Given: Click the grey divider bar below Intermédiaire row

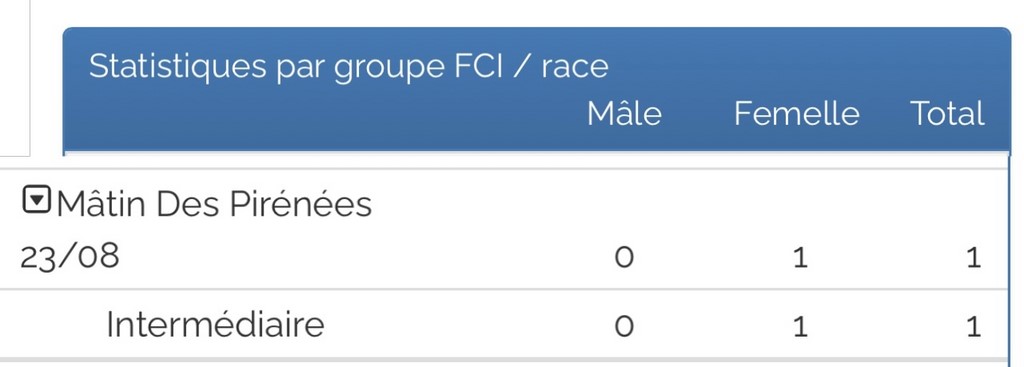Looking at the screenshot, I should [x=504, y=359].
